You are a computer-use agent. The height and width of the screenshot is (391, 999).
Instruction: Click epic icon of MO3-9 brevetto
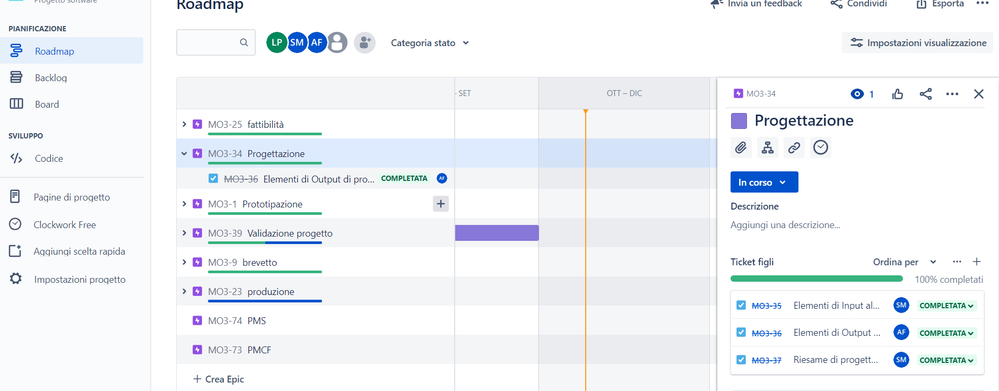(x=198, y=262)
